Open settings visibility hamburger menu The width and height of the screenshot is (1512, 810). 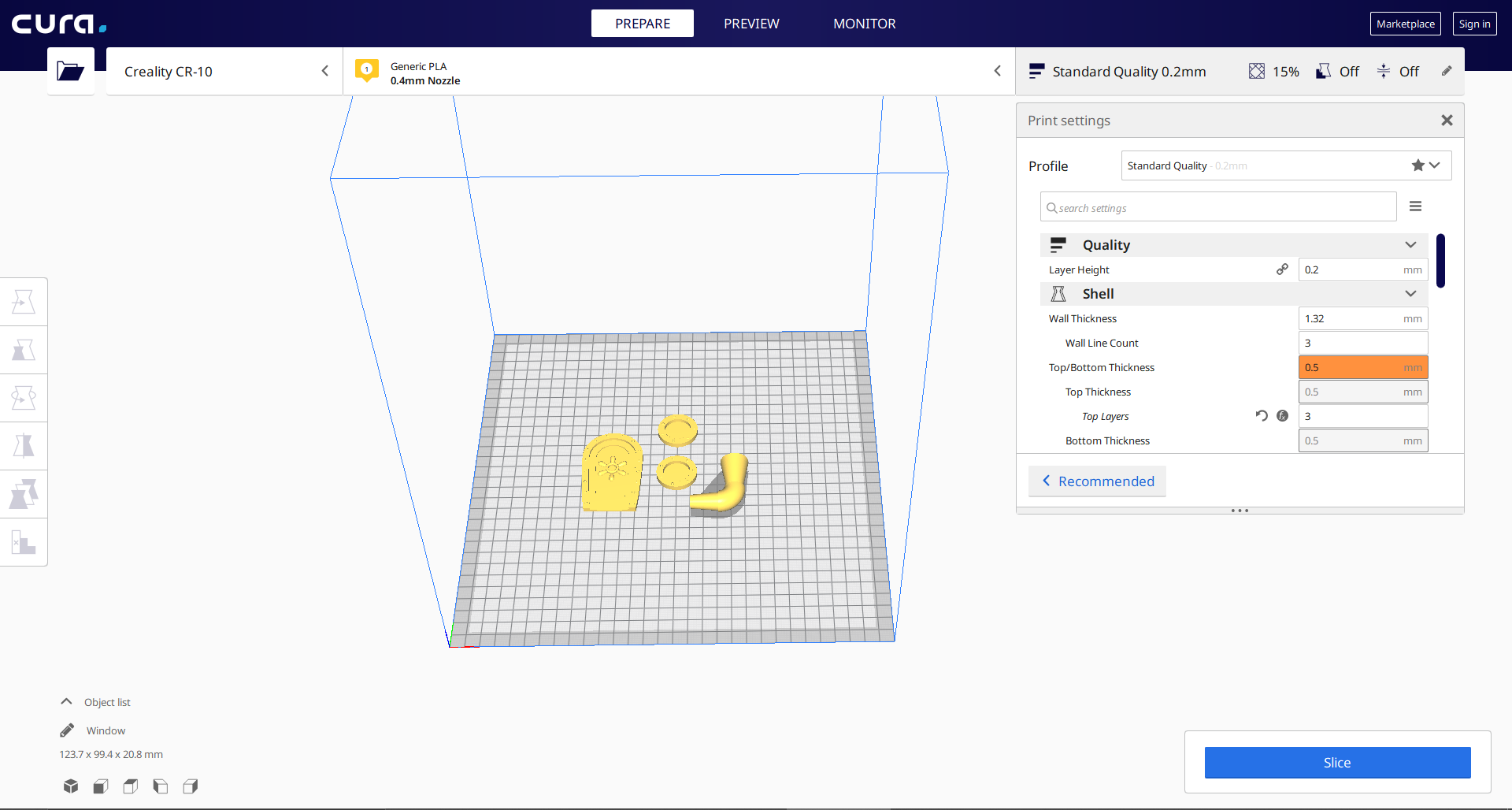pyautogui.click(x=1415, y=206)
